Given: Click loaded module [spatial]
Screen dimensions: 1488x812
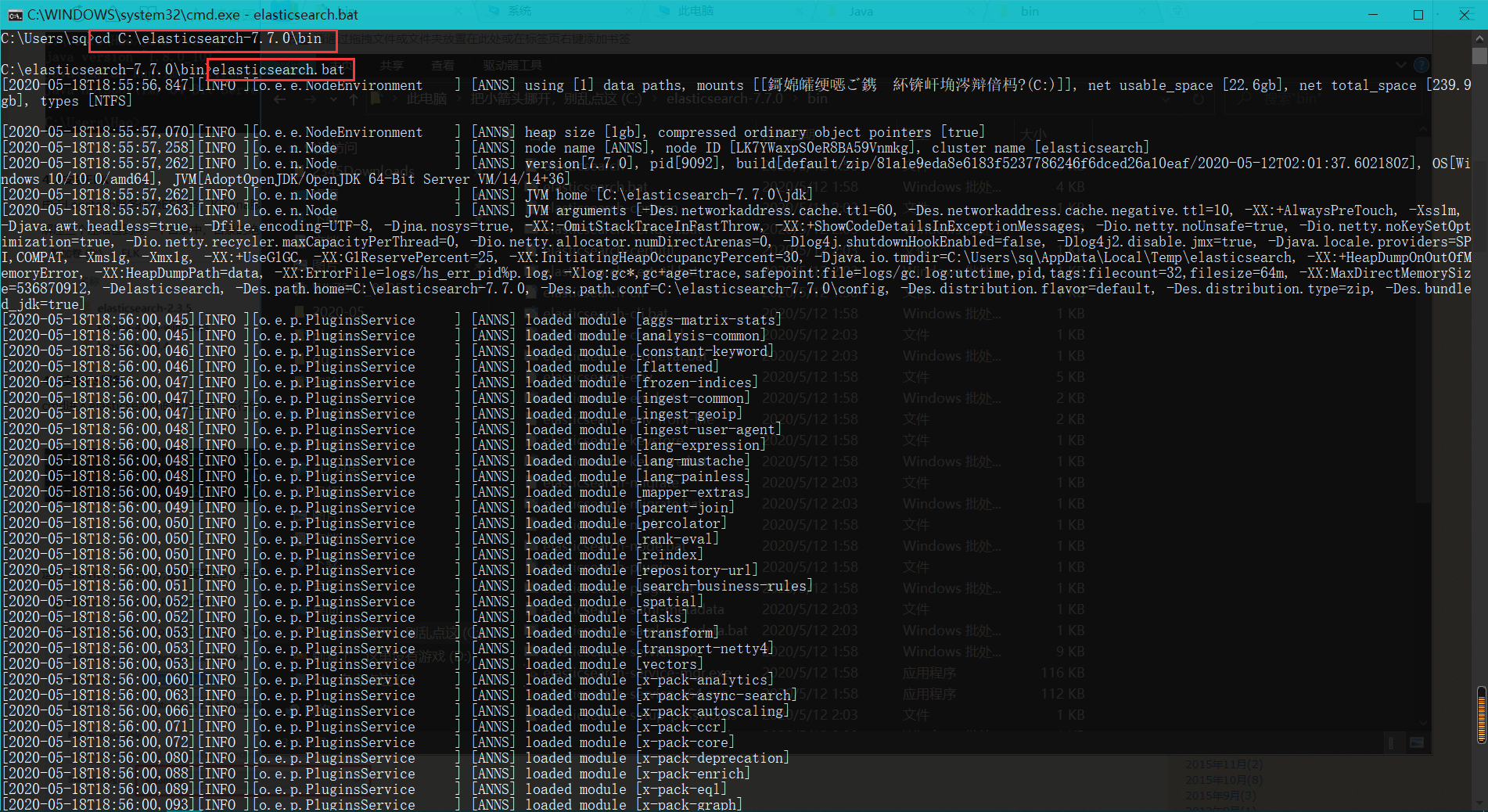Looking at the screenshot, I should coord(614,602).
